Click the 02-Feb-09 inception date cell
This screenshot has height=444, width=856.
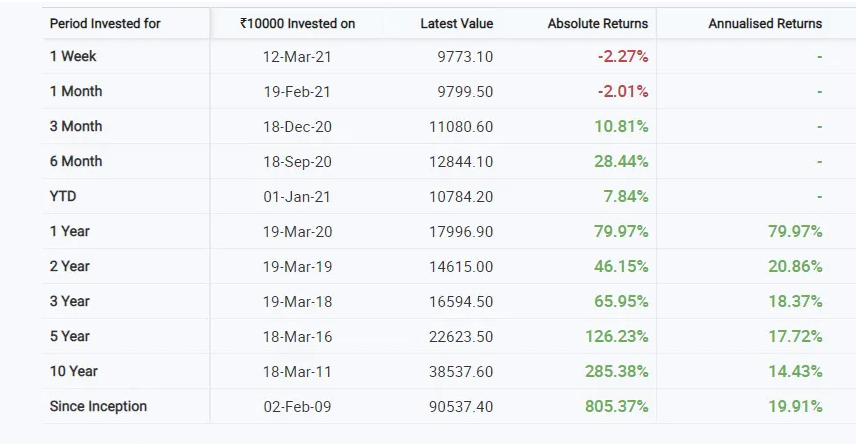[x=297, y=406]
